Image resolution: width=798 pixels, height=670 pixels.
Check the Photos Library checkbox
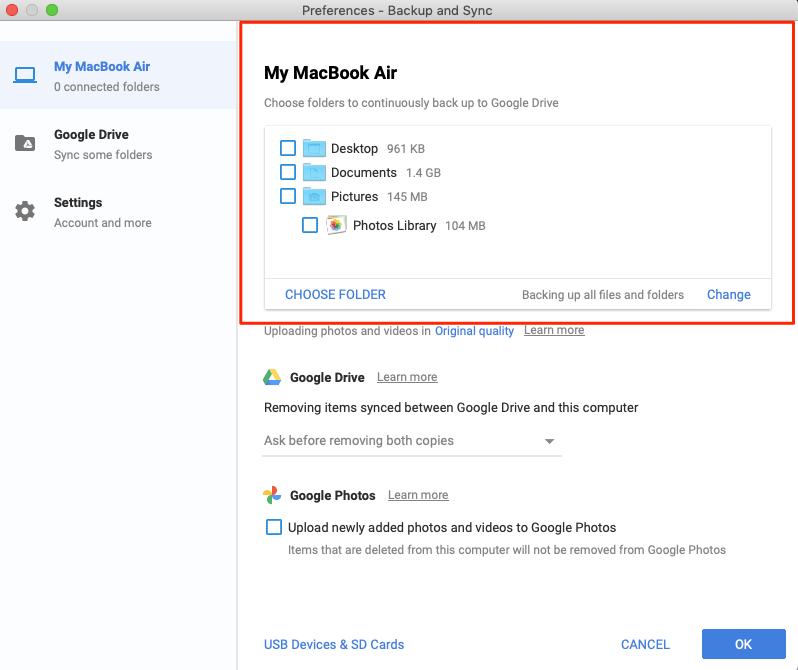310,225
